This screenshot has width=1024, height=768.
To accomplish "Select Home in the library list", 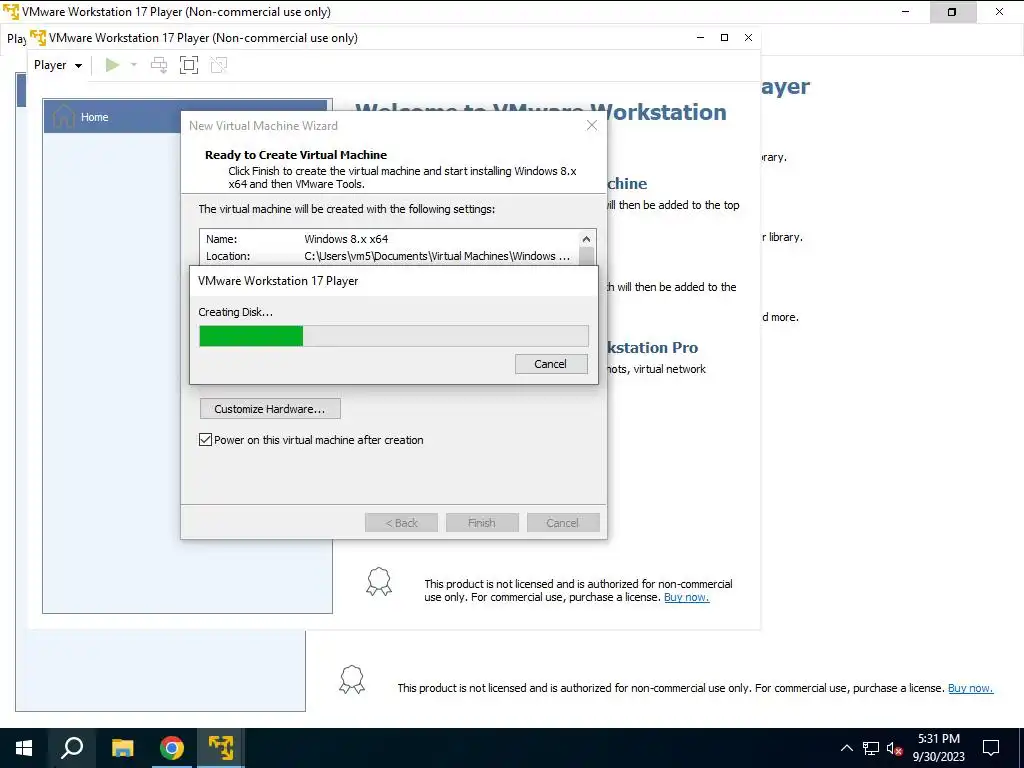I will click(185, 117).
